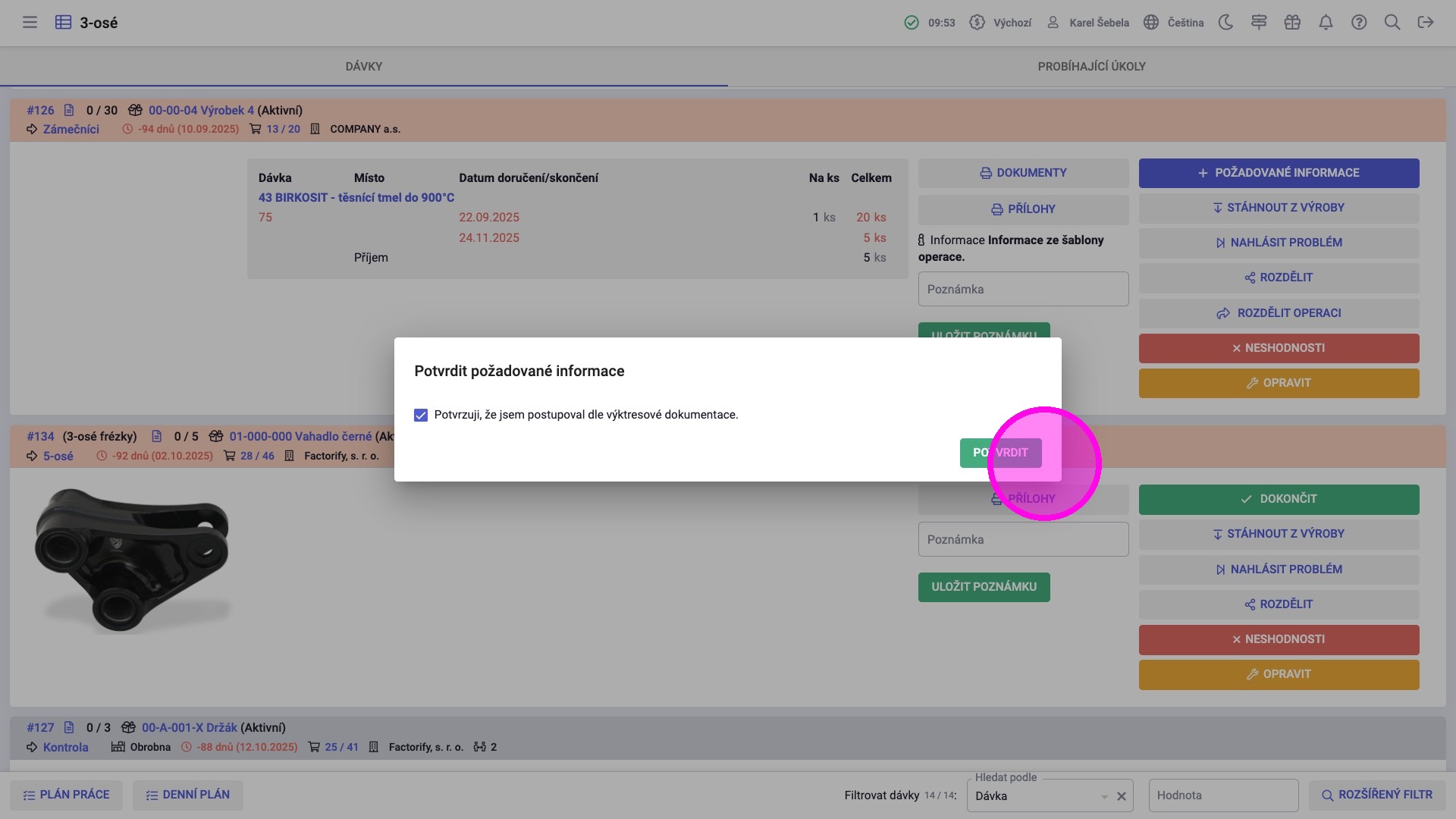The height and width of the screenshot is (819, 1456).
Task: Open search magnifier icon in header
Action: click(1392, 23)
